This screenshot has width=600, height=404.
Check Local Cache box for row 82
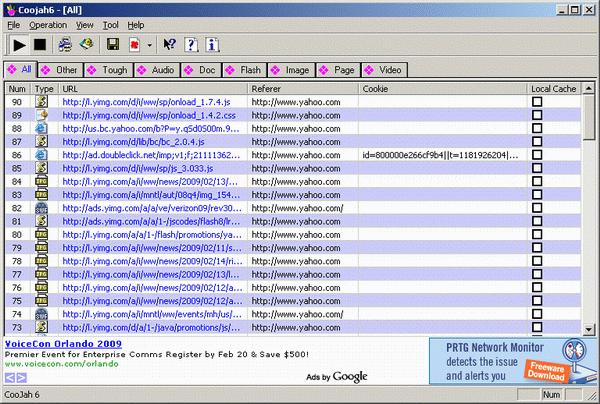click(x=537, y=208)
